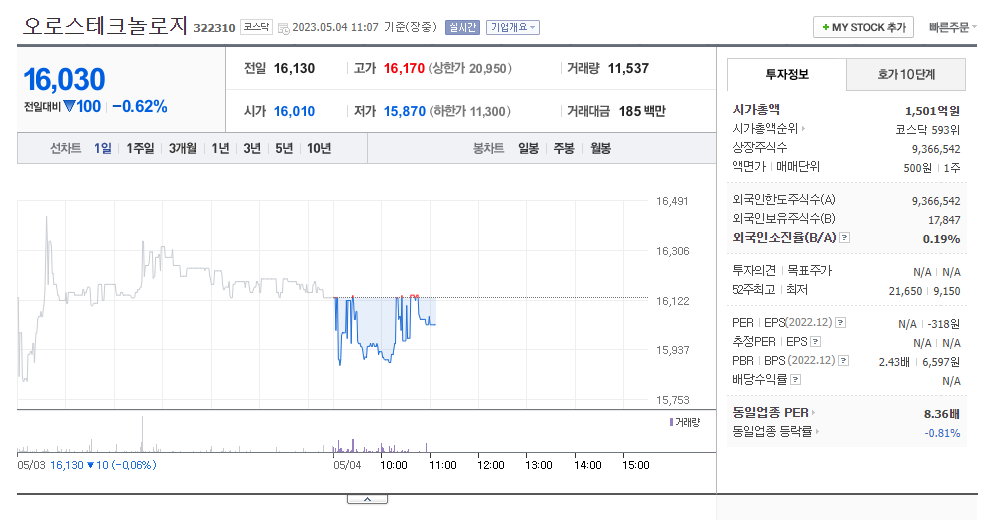The height and width of the screenshot is (520, 1005).
Task: Click the 코스닥 593위 rank value
Action: pyautogui.click(x=927, y=130)
